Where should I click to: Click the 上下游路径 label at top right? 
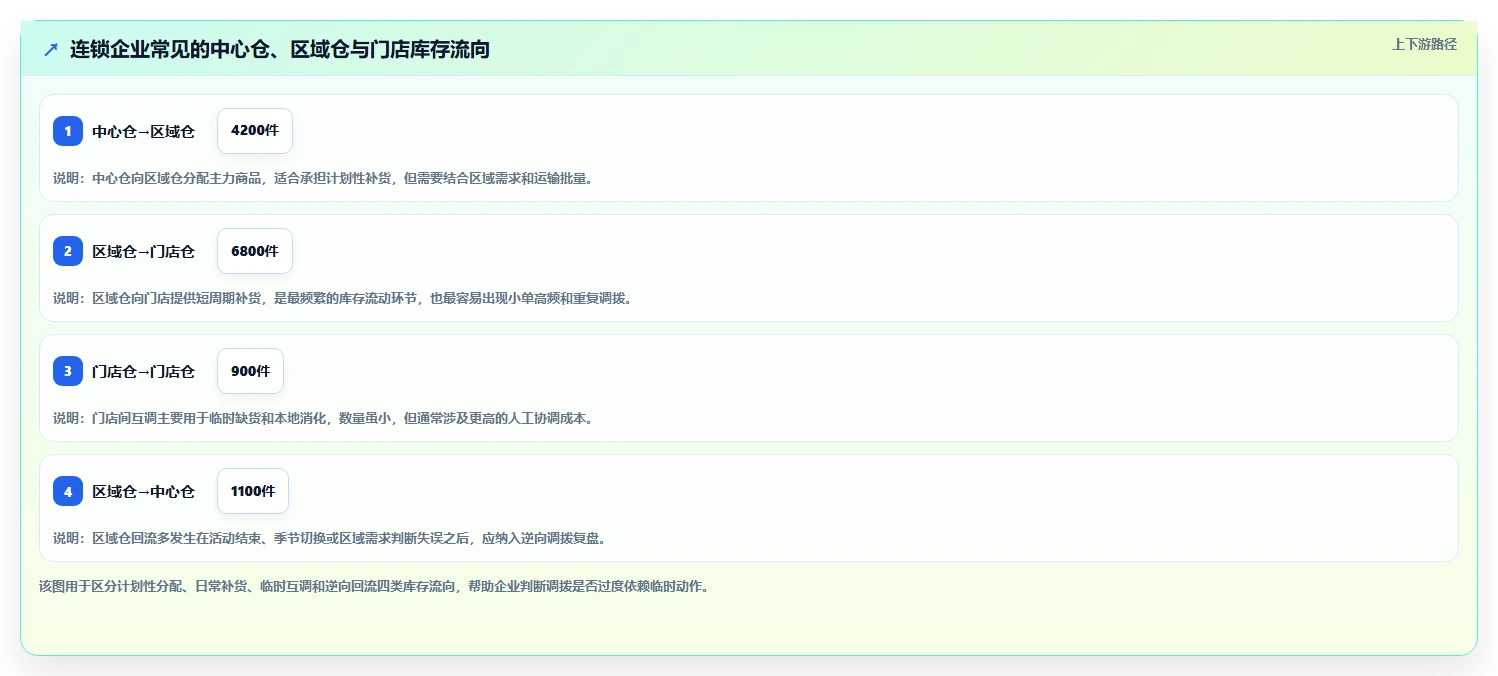[x=1424, y=44]
